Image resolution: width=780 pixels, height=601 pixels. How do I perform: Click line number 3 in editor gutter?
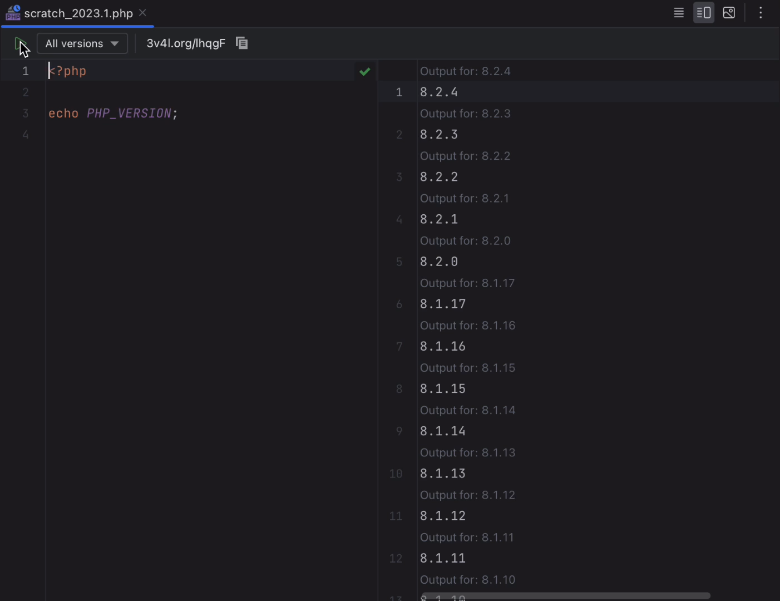coord(25,114)
